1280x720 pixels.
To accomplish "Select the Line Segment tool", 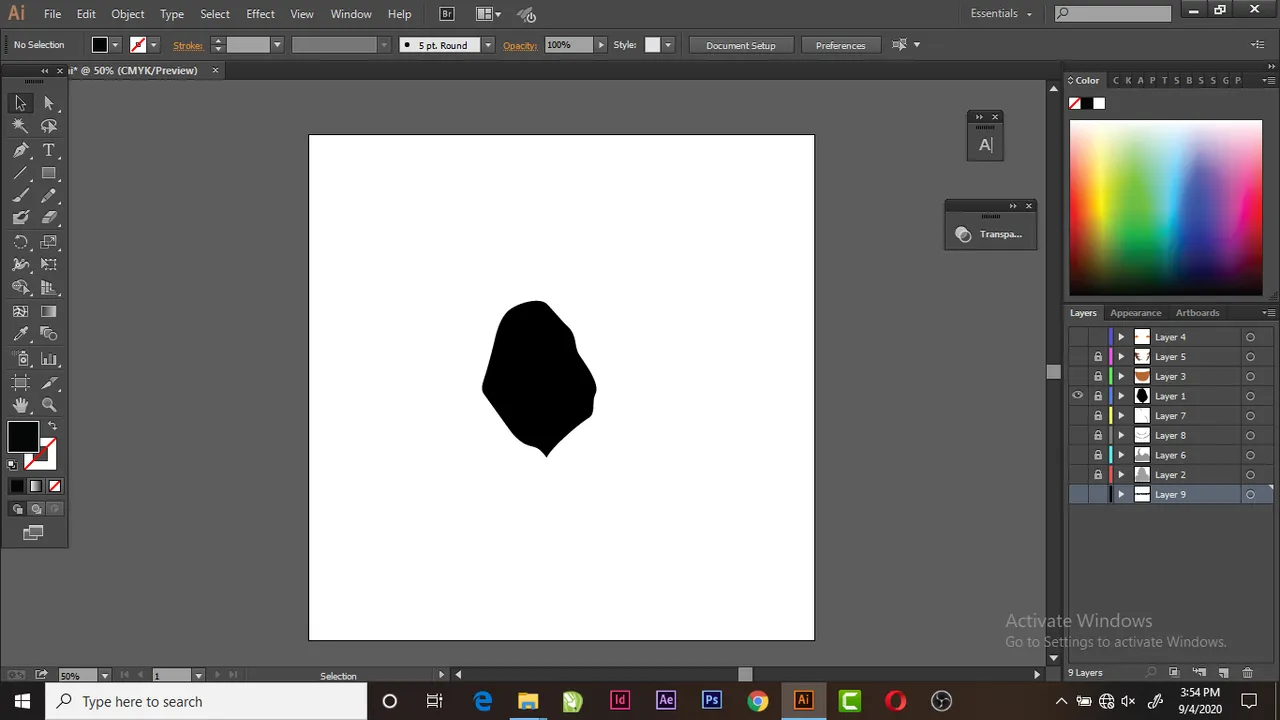I will tap(20, 173).
